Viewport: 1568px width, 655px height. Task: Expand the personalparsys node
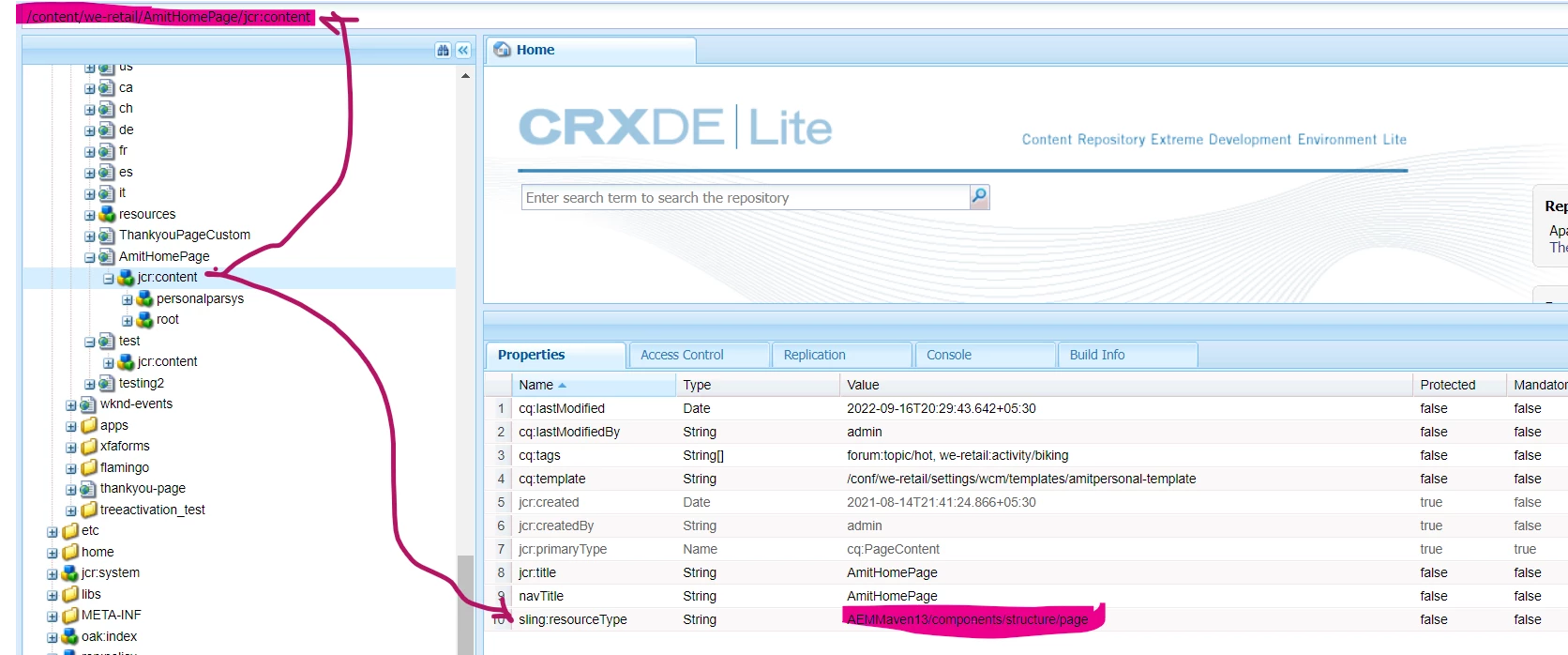(128, 300)
